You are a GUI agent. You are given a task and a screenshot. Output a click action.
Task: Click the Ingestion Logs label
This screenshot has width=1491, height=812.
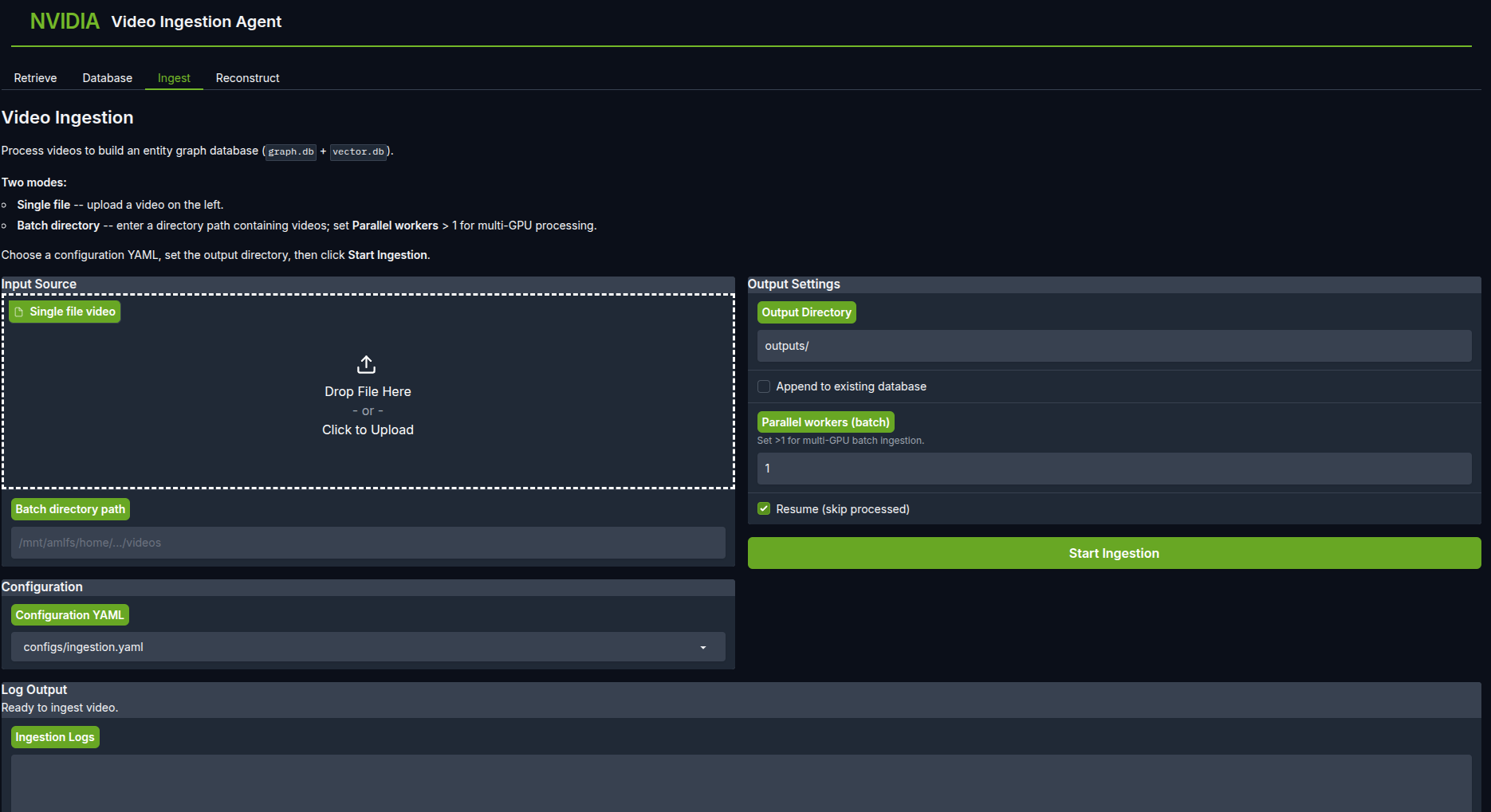[55, 737]
